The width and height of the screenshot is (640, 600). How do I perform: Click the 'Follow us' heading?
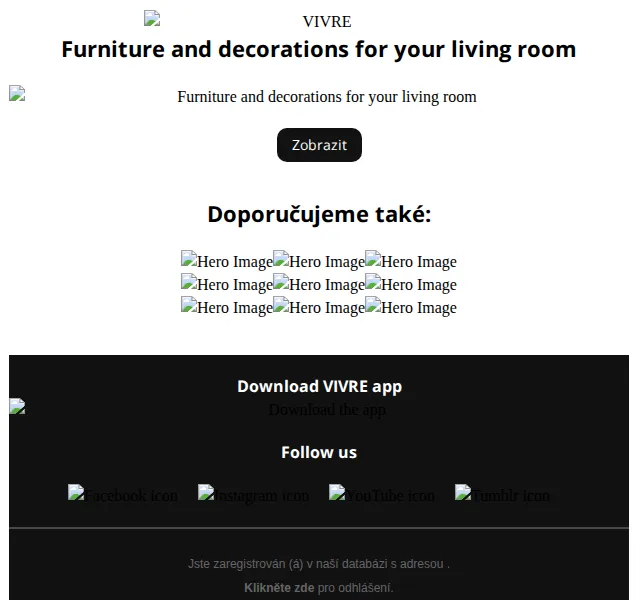click(x=319, y=452)
